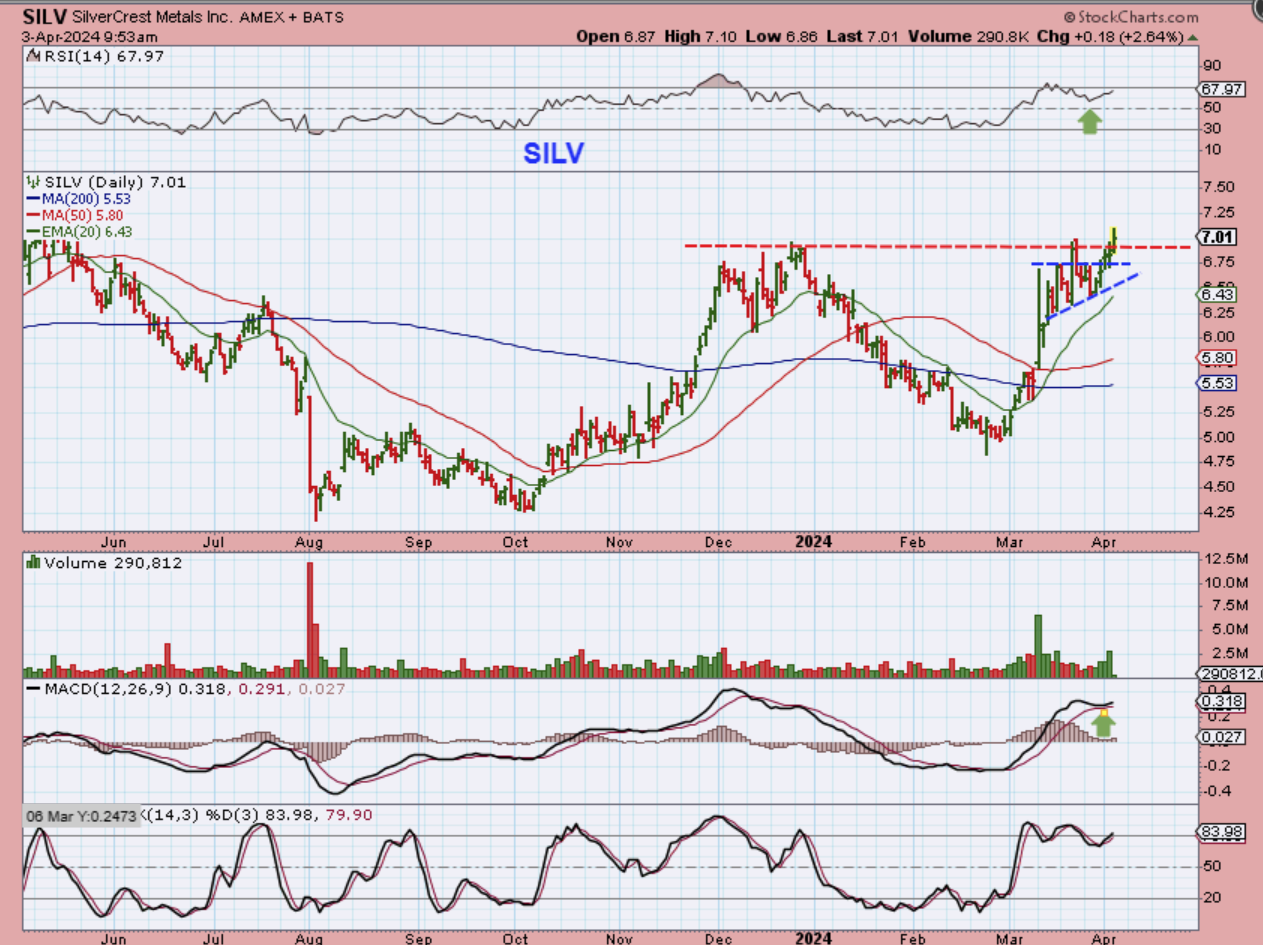Click the 83.98 tag on stochastic axis
Viewport: 1263px width, 945px height.
click(x=1222, y=831)
